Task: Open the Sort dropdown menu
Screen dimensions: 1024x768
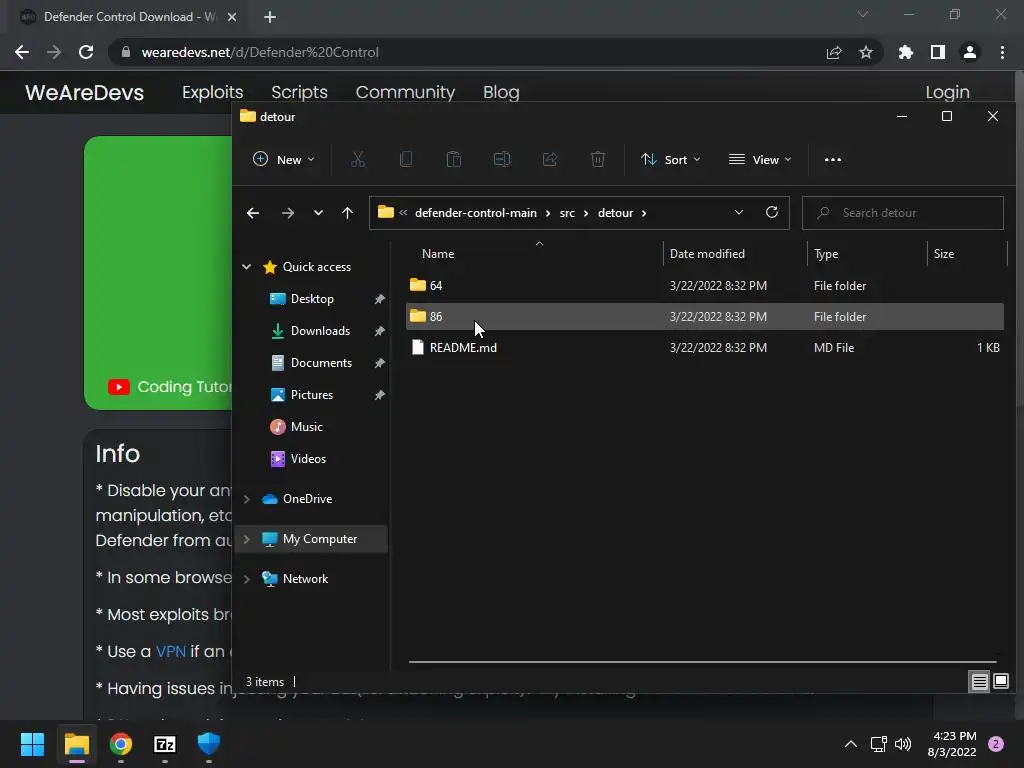Action: [x=671, y=159]
